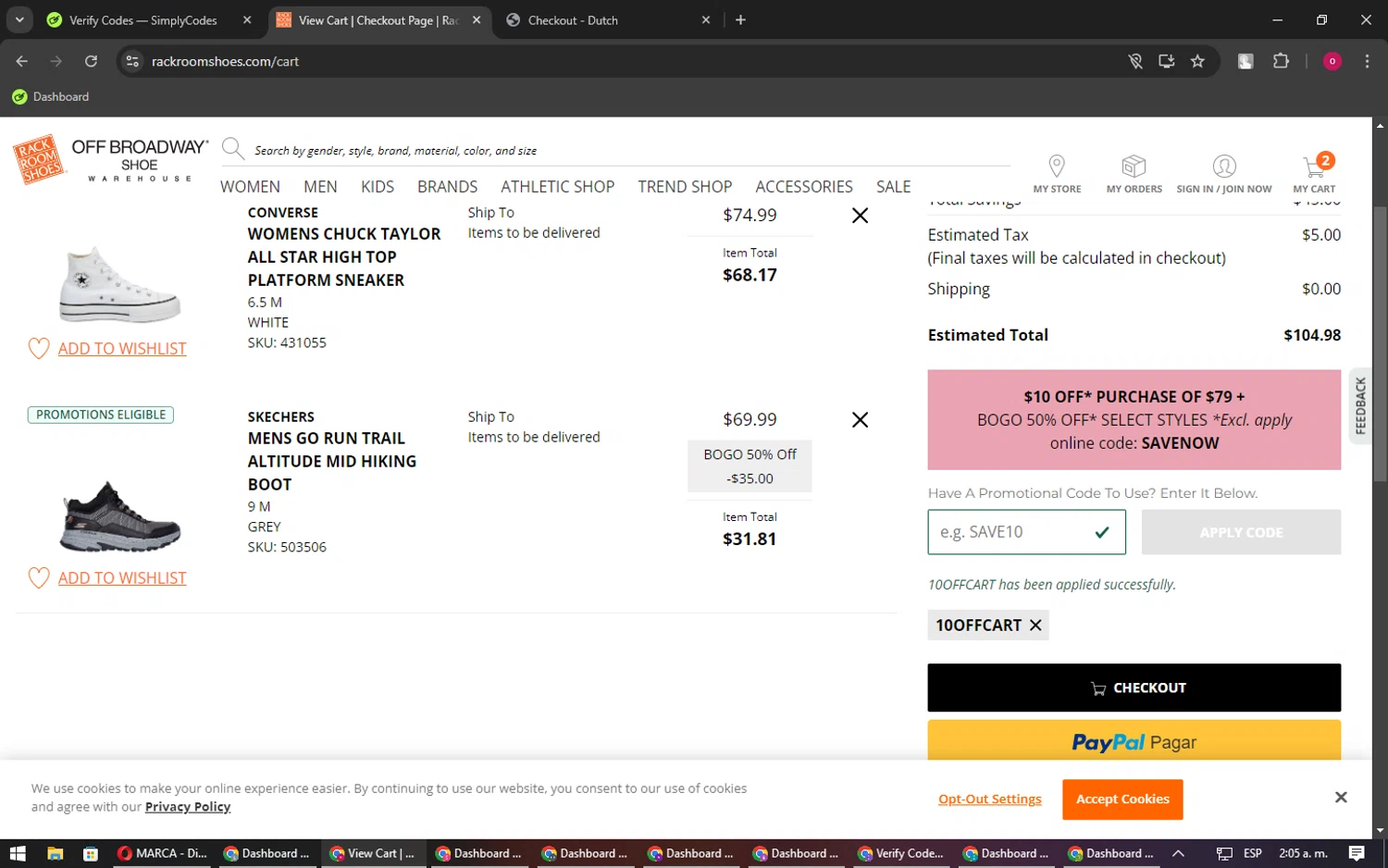Switch to Checkout - Dutch tab
The width and height of the screenshot is (1388, 868).
point(573,19)
